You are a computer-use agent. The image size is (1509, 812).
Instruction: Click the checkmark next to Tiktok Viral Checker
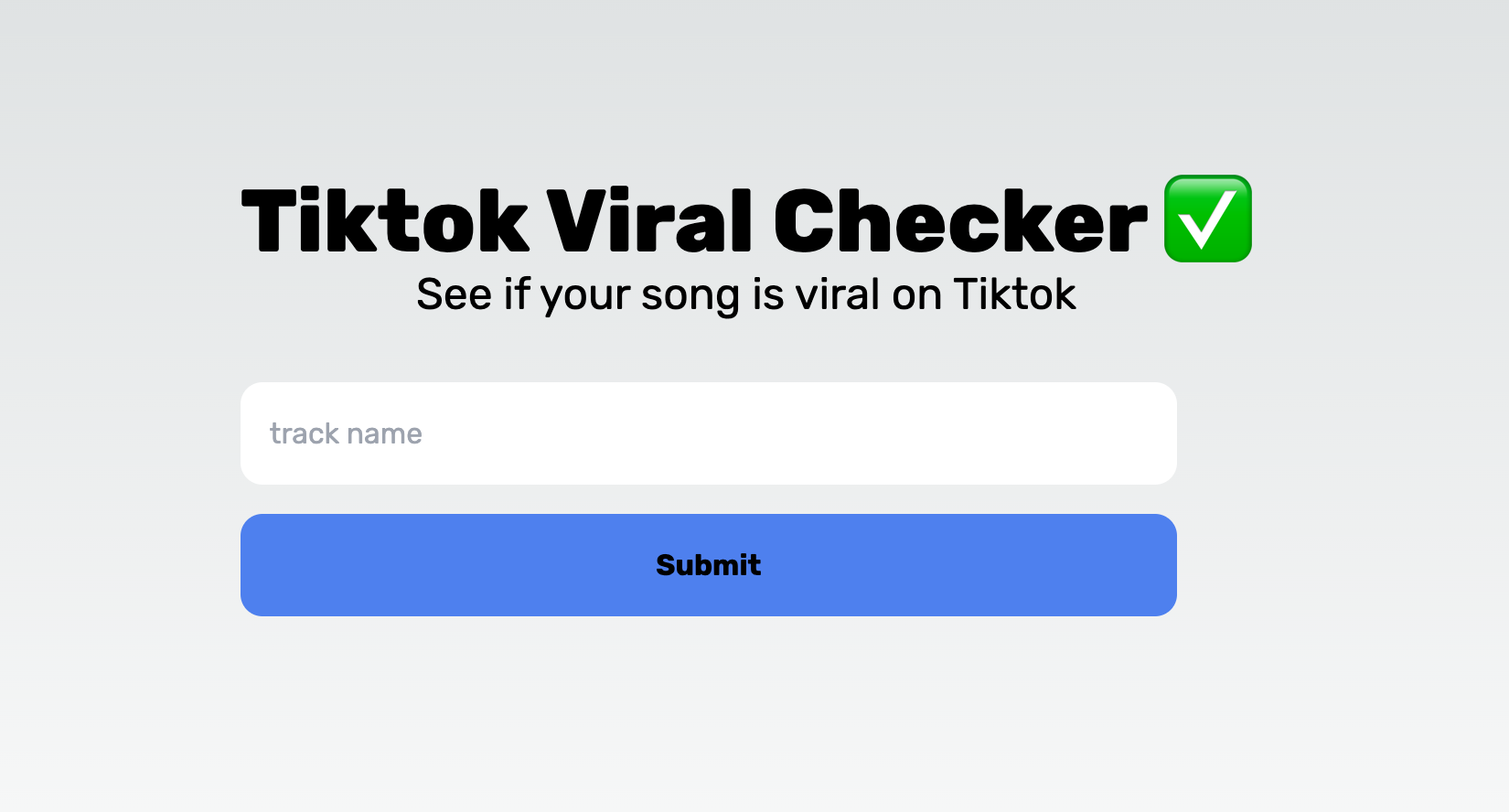click(x=1207, y=220)
